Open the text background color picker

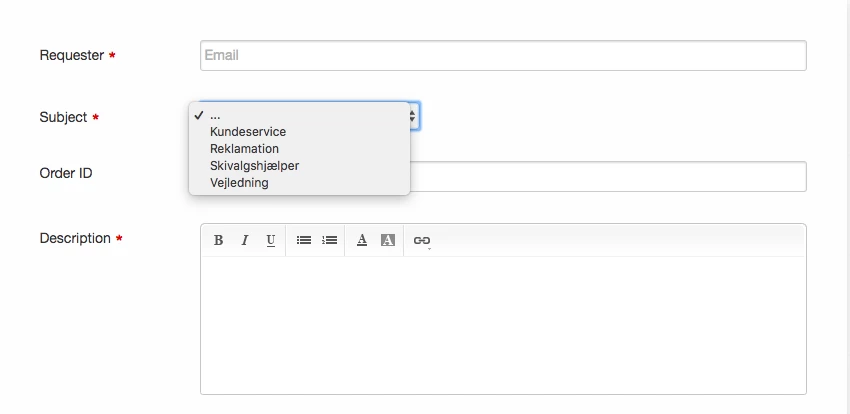click(388, 240)
